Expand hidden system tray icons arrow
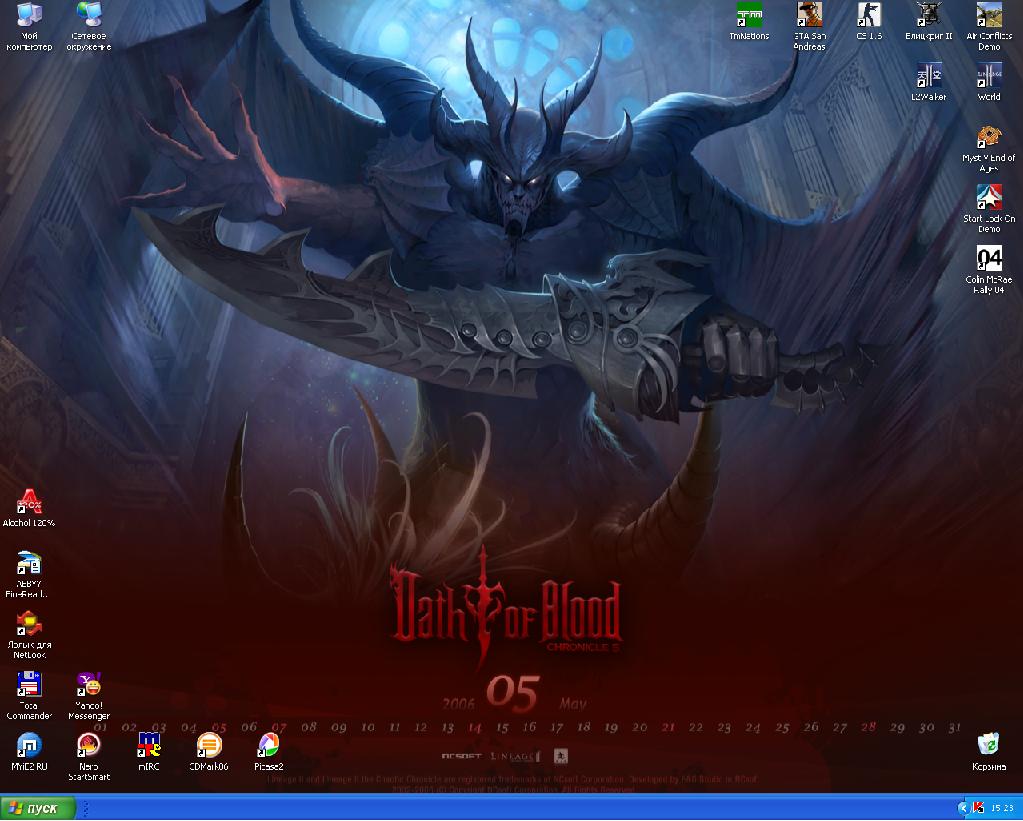The height and width of the screenshot is (821, 1023). pyautogui.click(x=963, y=808)
